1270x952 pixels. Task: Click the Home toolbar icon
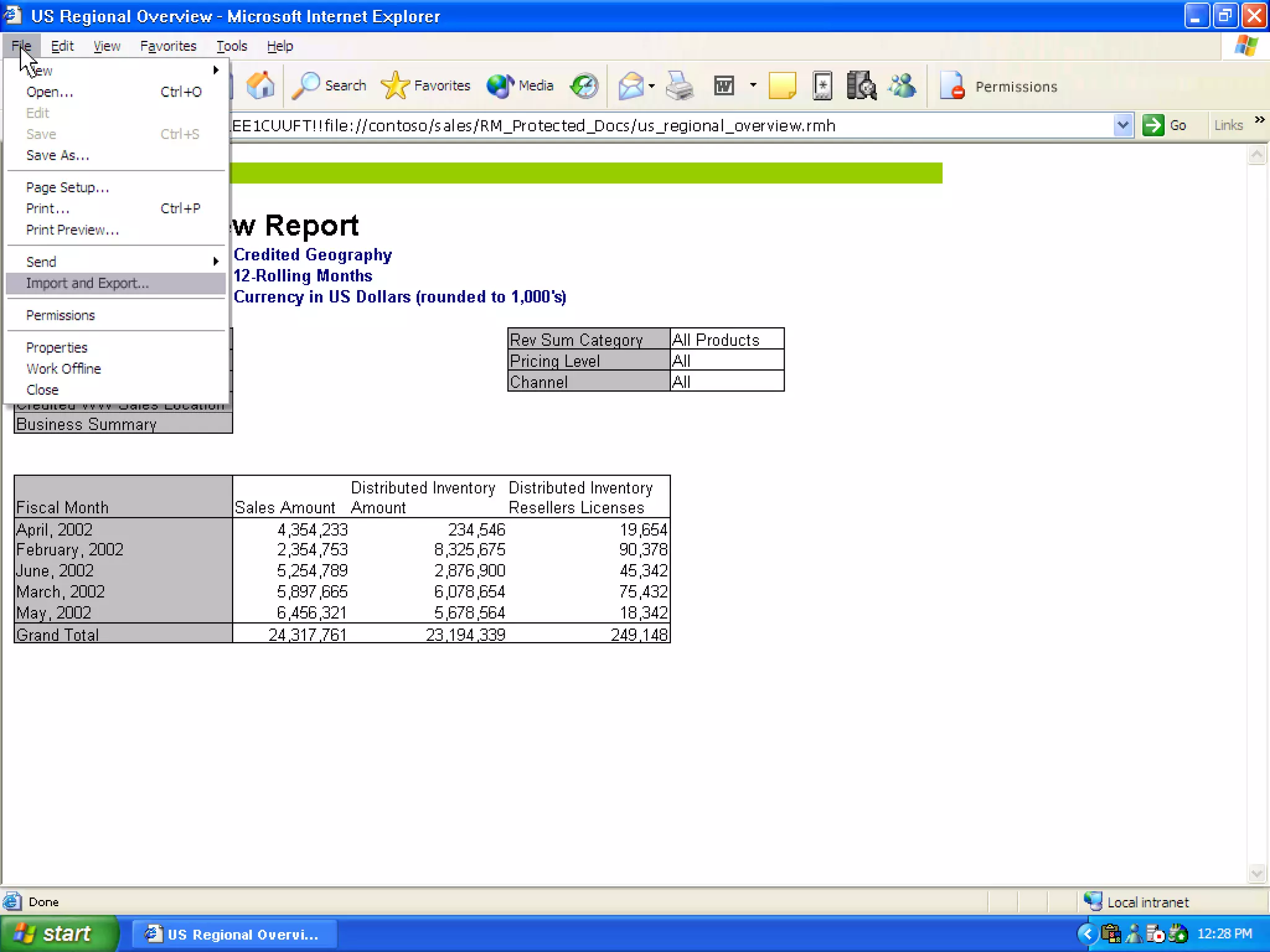coord(260,86)
